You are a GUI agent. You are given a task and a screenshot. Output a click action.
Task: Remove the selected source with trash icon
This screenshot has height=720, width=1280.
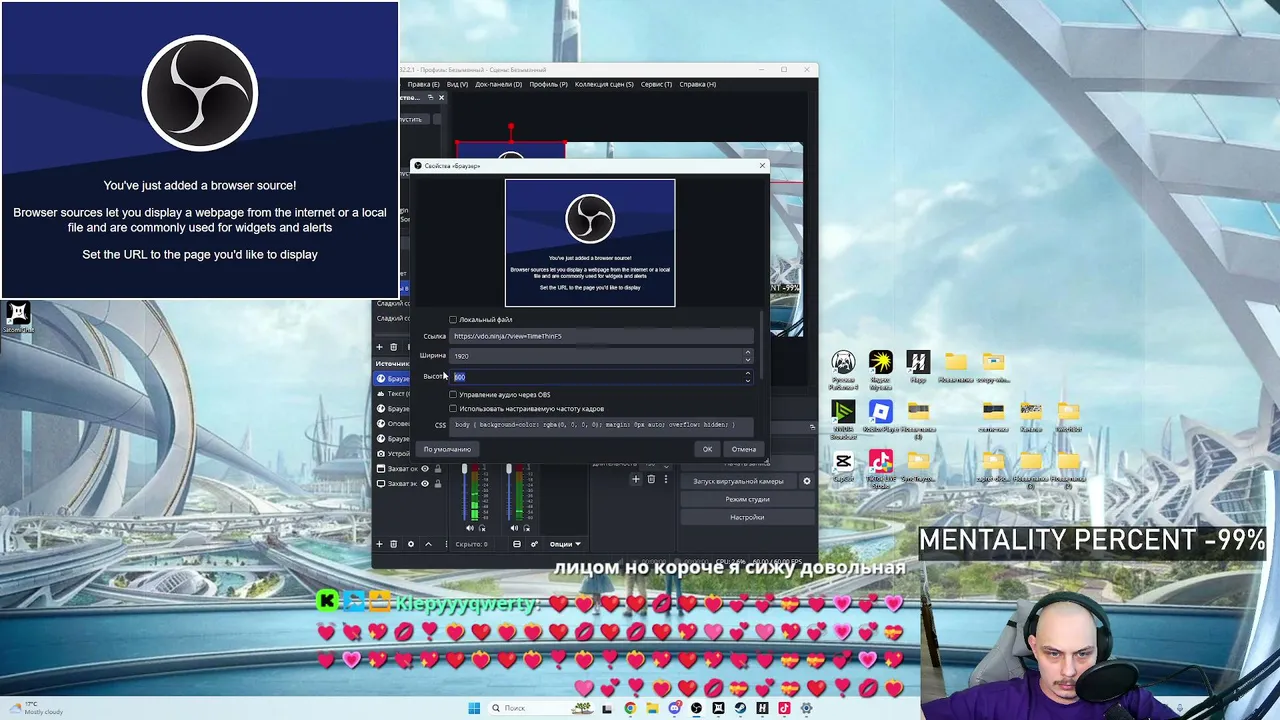tap(394, 544)
